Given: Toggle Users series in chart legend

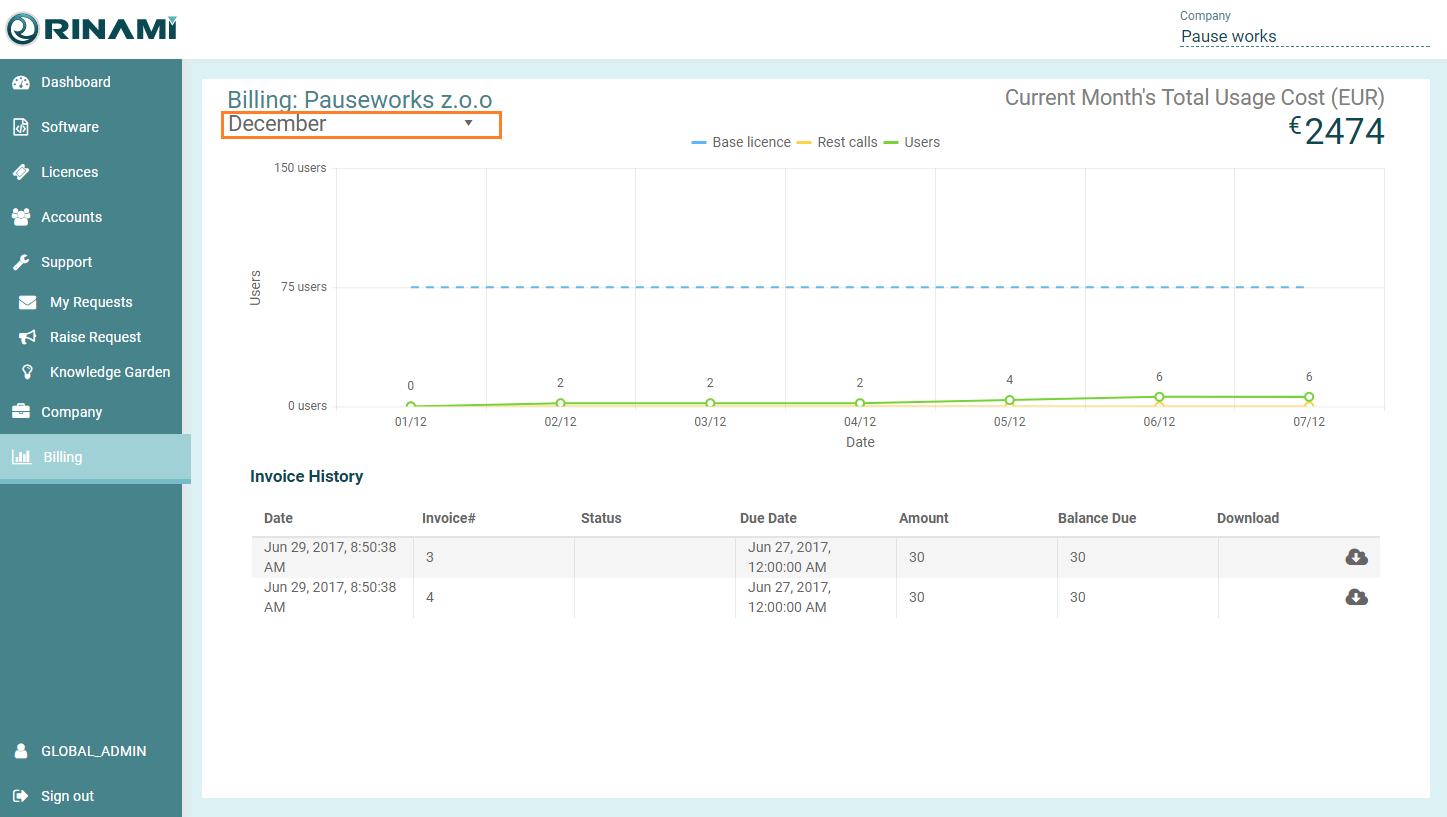Looking at the screenshot, I should (911, 142).
